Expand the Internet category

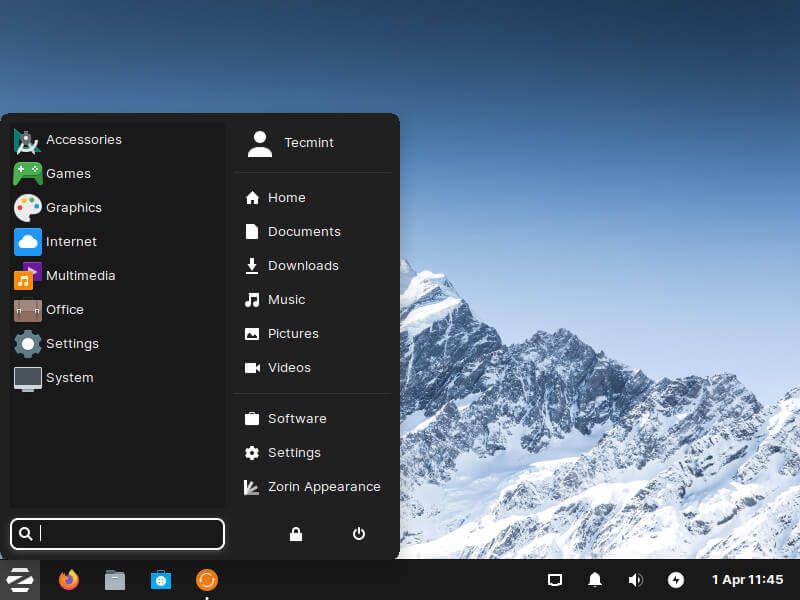[72, 241]
